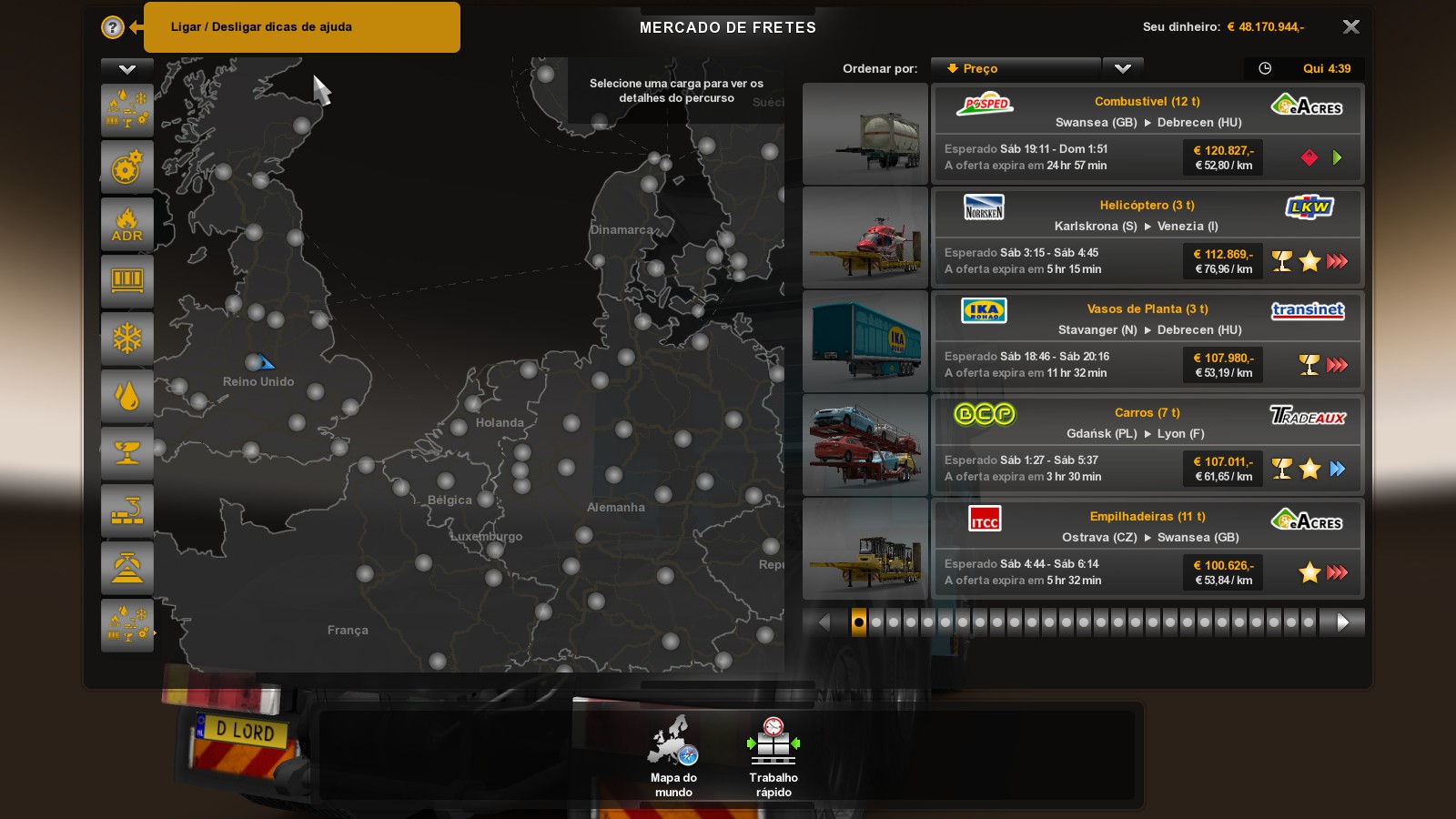The width and height of the screenshot is (1456, 819).
Task: Click the star icon in Empilhadeiras job
Action: (x=1309, y=572)
